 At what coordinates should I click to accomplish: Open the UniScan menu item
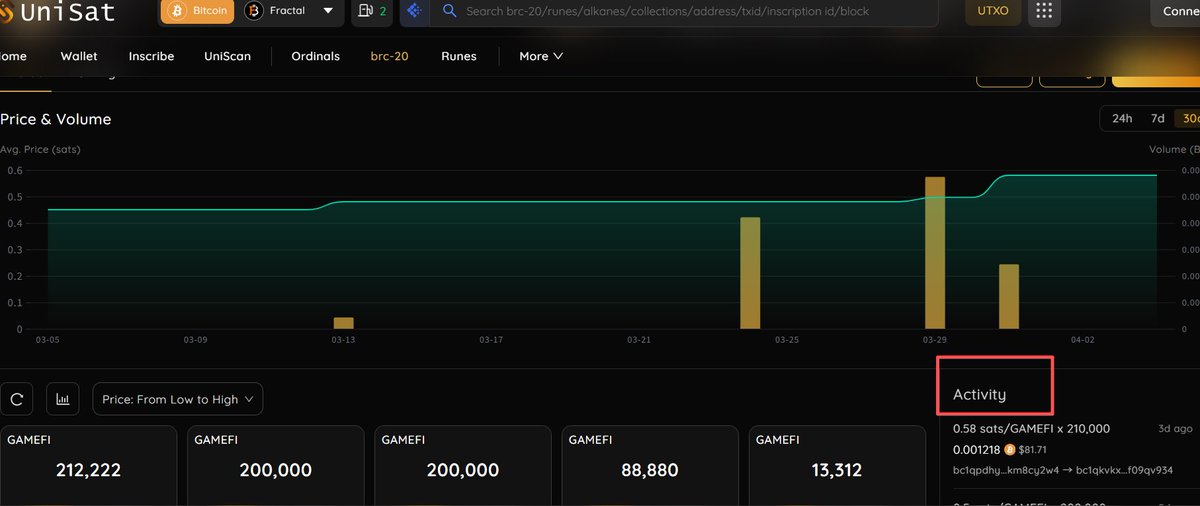tap(227, 56)
